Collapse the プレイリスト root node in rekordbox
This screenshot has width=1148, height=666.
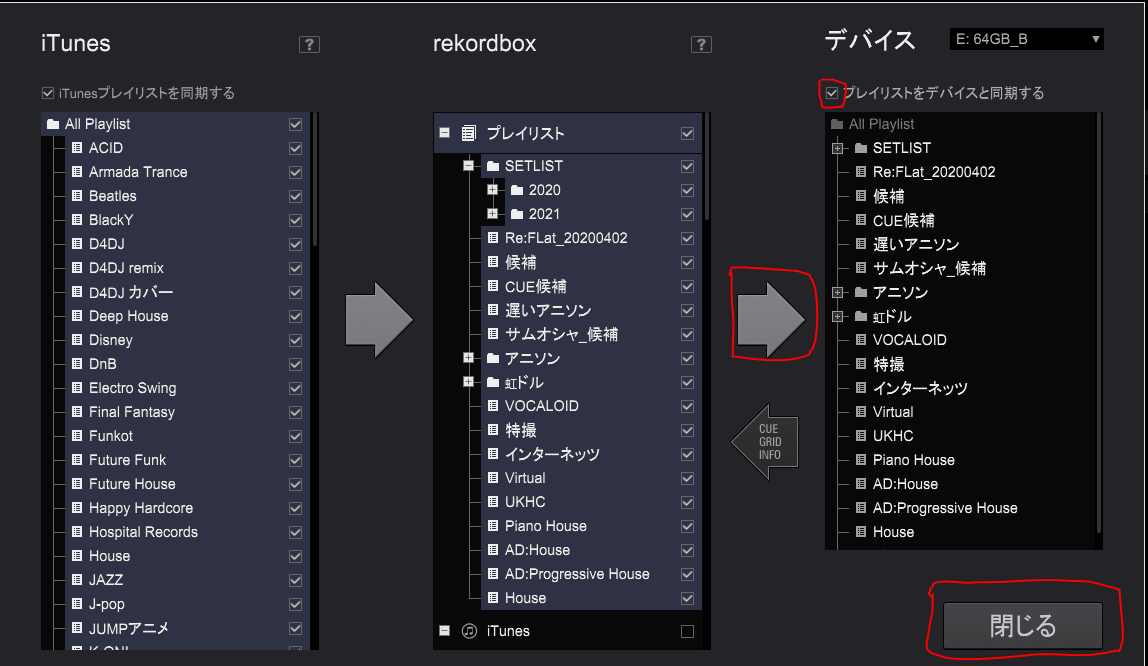(x=444, y=133)
